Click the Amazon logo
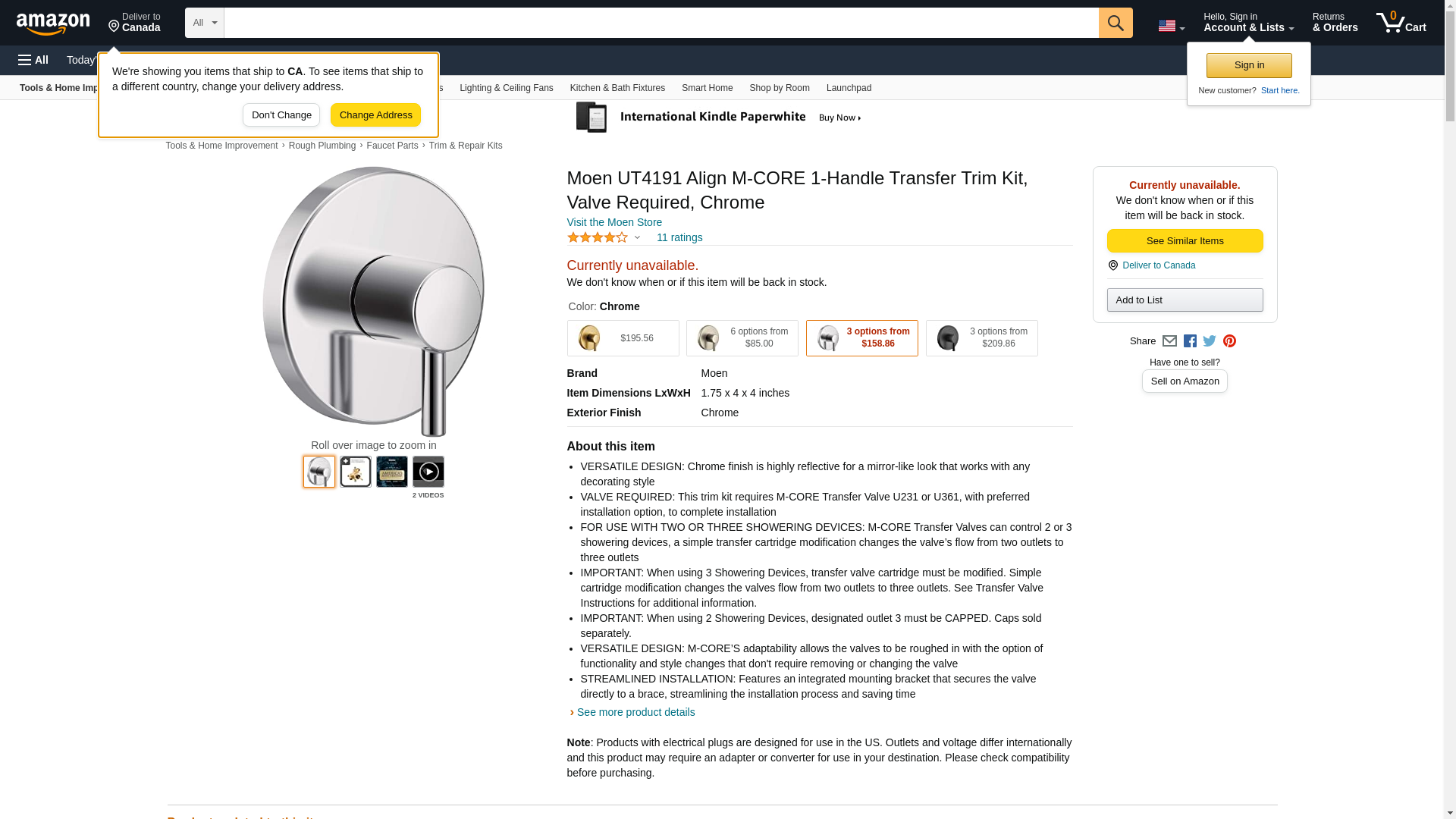 point(53,24)
